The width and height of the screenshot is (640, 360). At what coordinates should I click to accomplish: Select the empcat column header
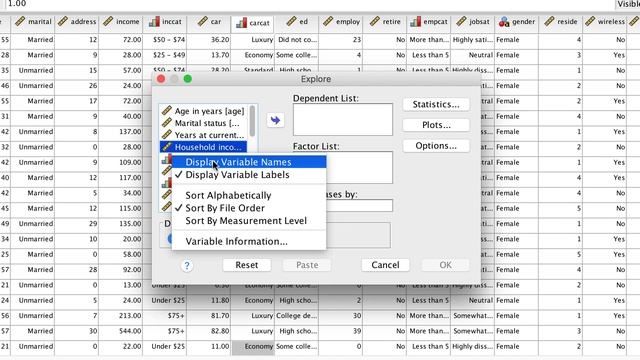[x=429, y=22]
